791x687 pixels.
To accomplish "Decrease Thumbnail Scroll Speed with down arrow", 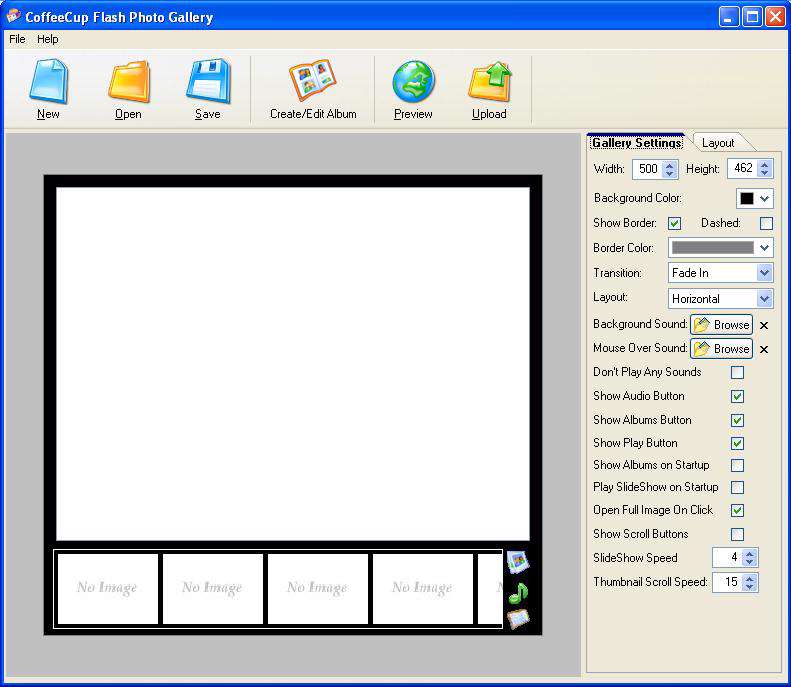I will tap(750, 587).
